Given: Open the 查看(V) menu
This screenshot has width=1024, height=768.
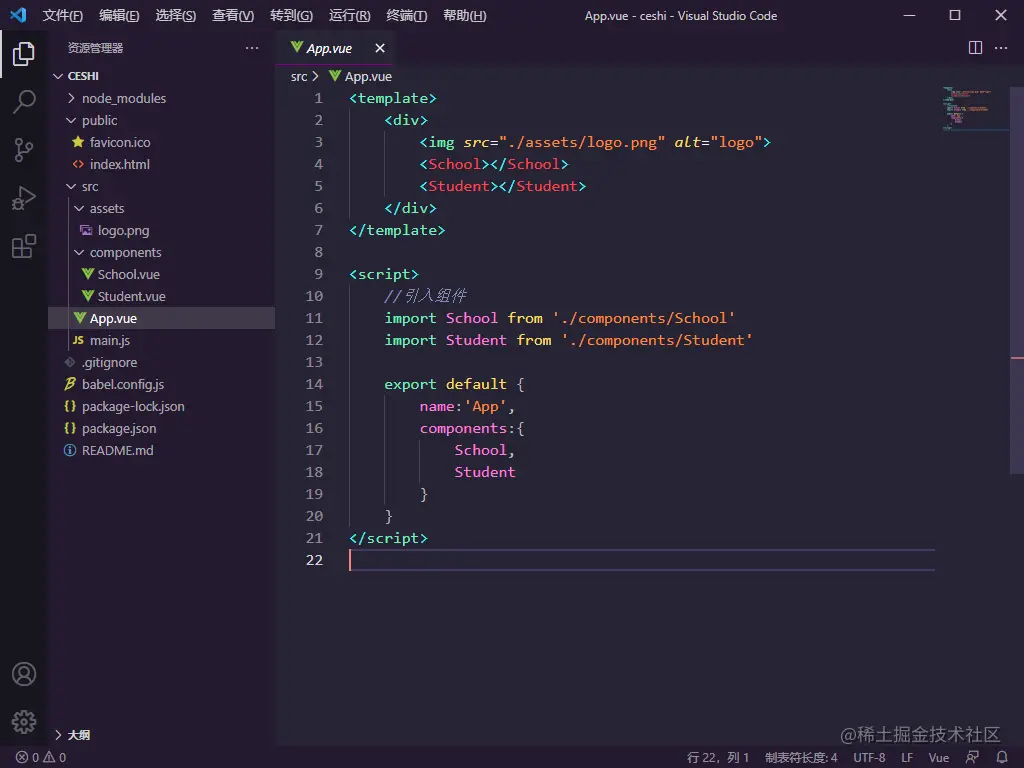Looking at the screenshot, I should point(233,16).
